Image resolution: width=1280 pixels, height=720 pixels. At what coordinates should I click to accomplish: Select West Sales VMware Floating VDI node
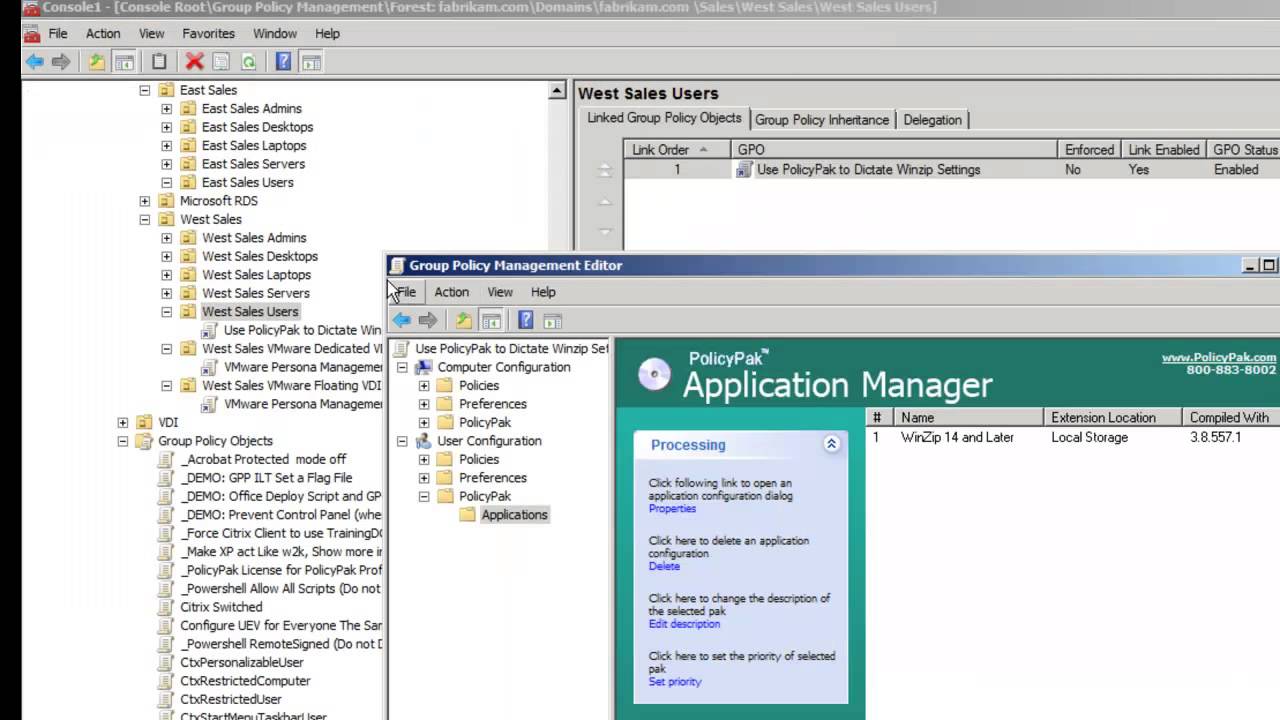tap(292, 386)
